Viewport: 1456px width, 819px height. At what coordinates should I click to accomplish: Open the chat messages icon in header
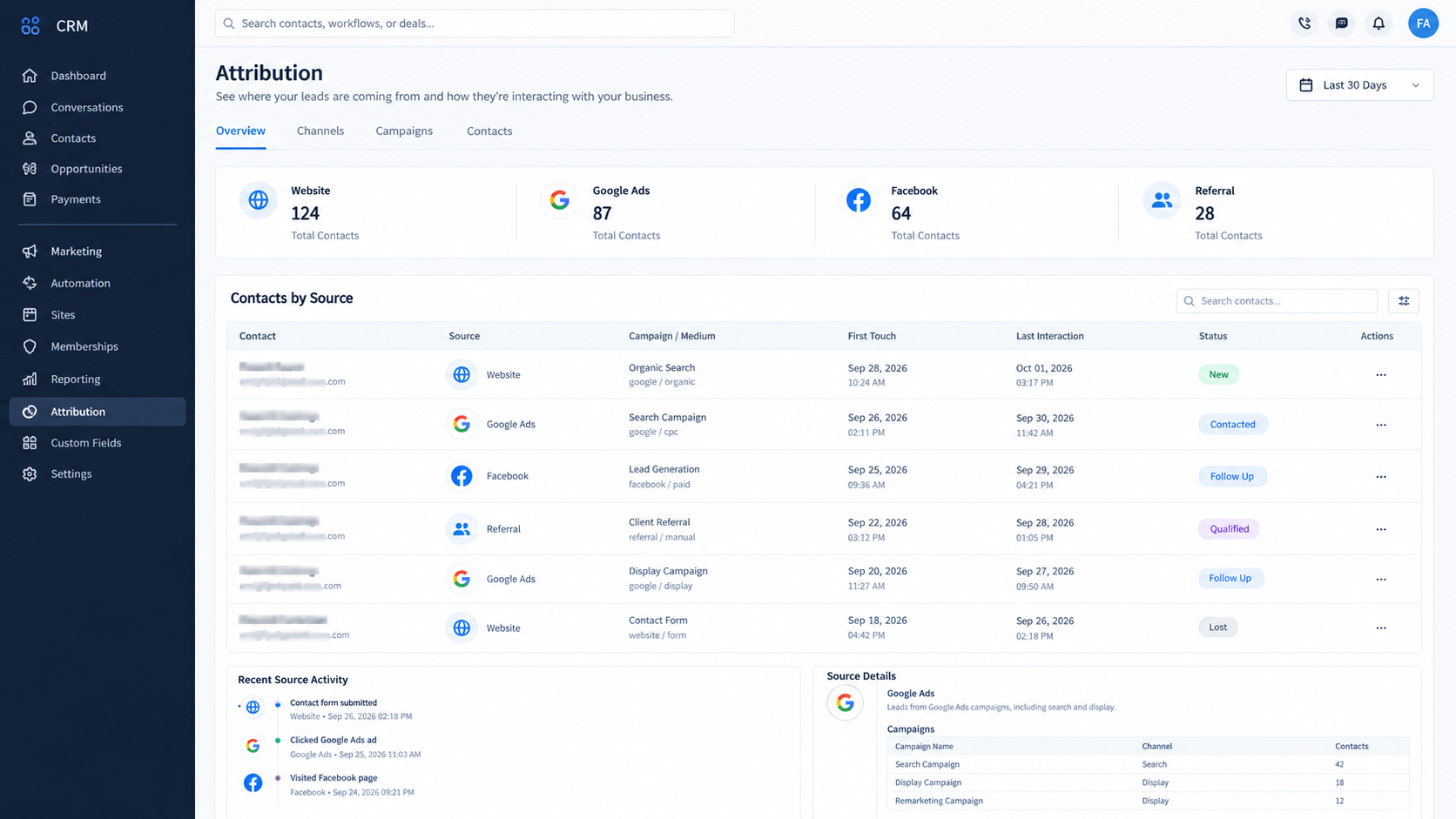tap(1341, 23)
